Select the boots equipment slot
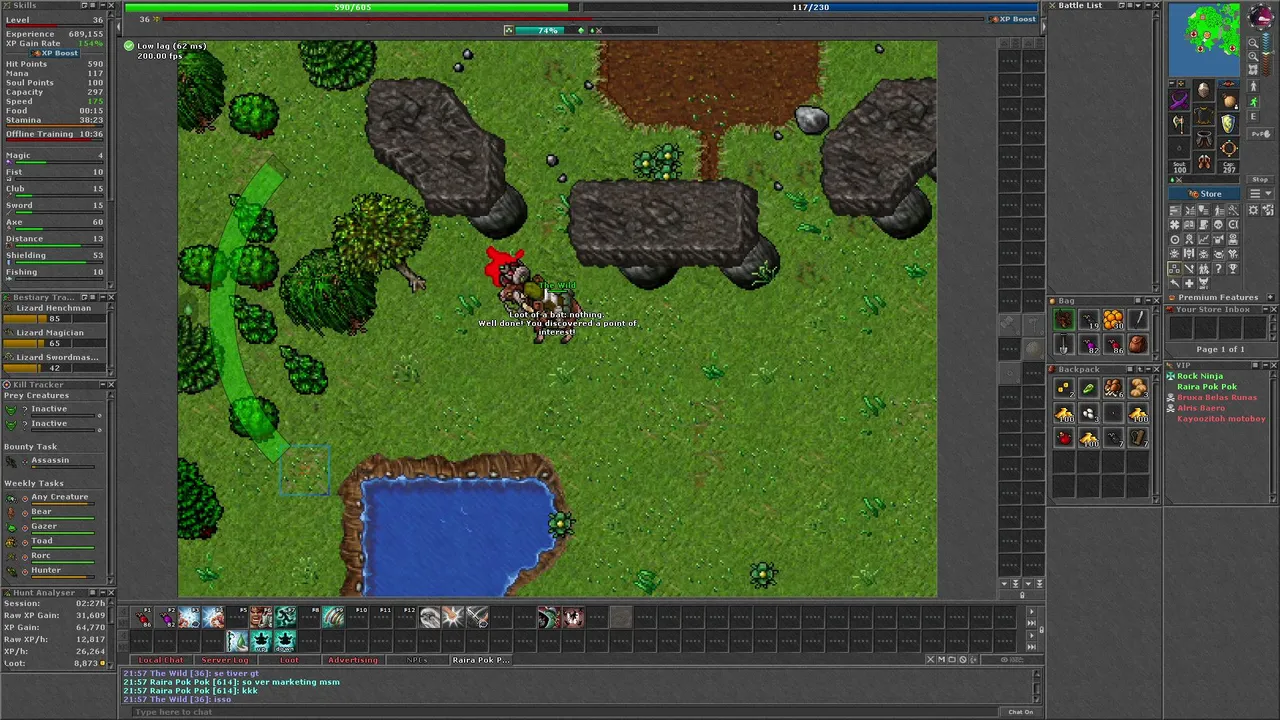The image size is (1280, 720). pos(1204,161)
